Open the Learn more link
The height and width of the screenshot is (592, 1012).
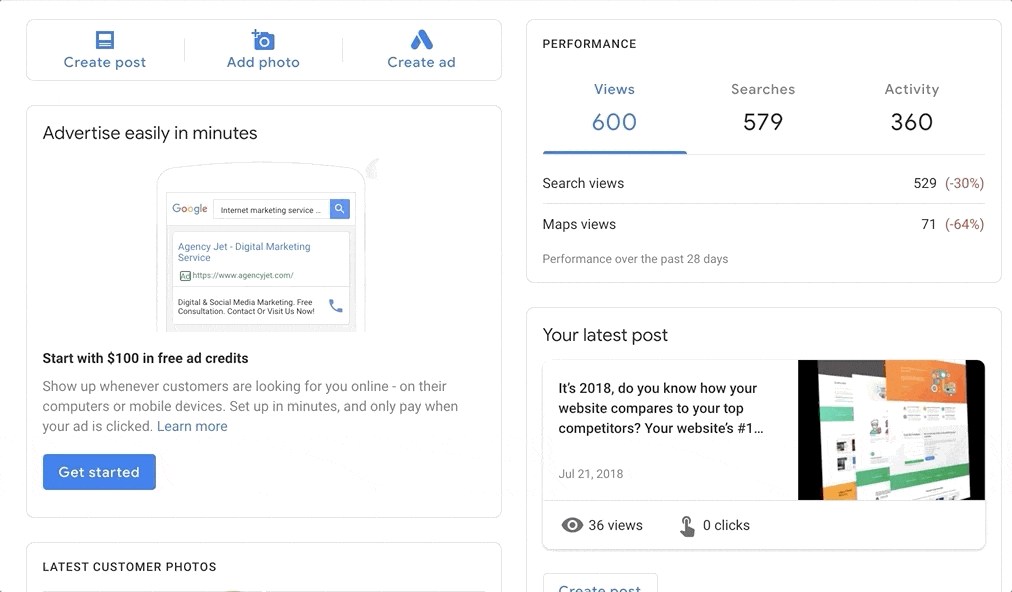pyautogui.click(x=192, y=426)
